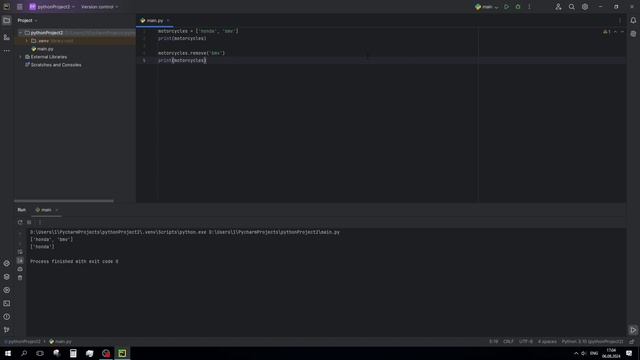
Task: Select the main tab in Run panel
Action: [43, 210]
